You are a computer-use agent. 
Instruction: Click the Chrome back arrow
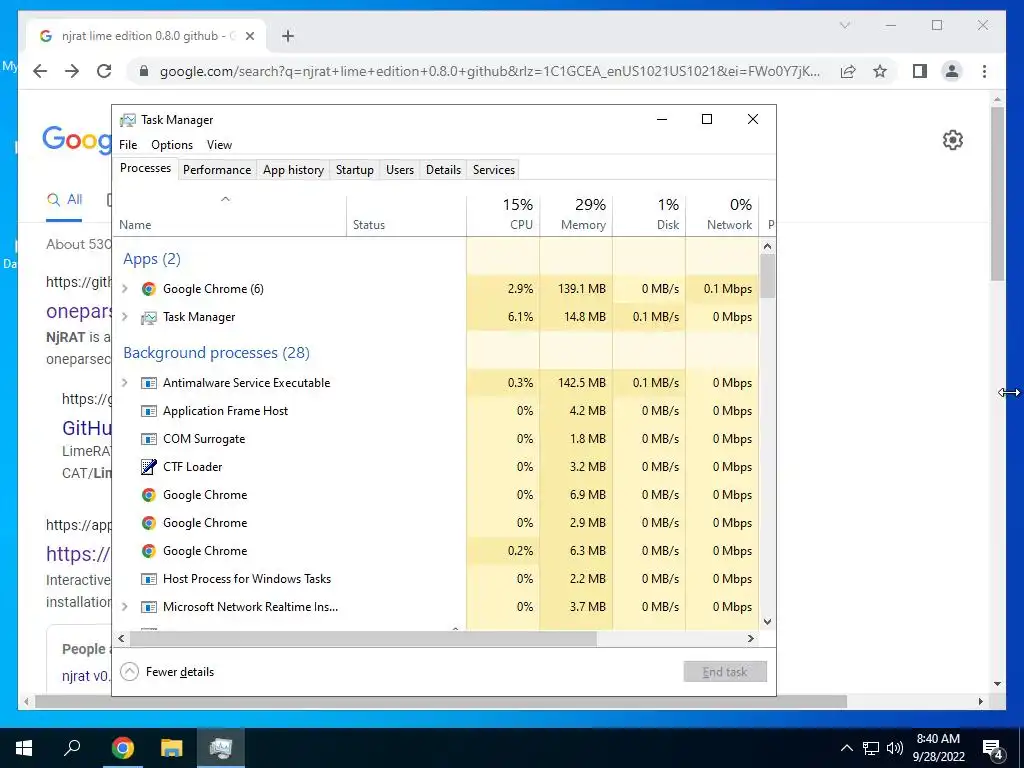40,71
